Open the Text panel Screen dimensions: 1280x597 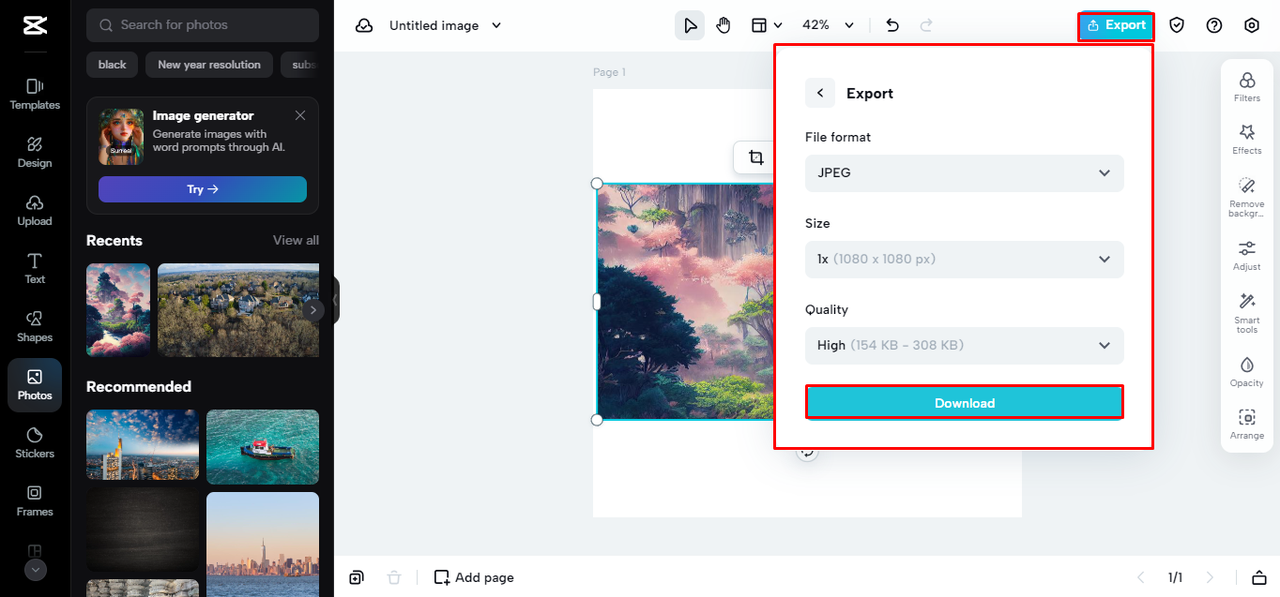tap(35, 268)
